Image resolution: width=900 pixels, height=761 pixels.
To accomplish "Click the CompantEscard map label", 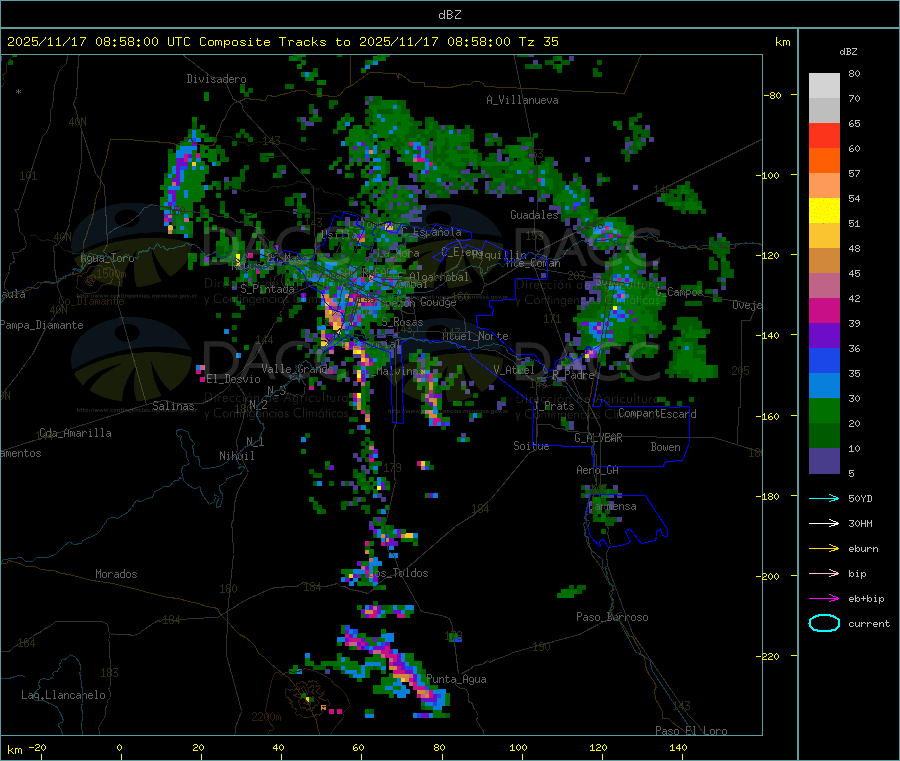I will click(x=657, y=414).
